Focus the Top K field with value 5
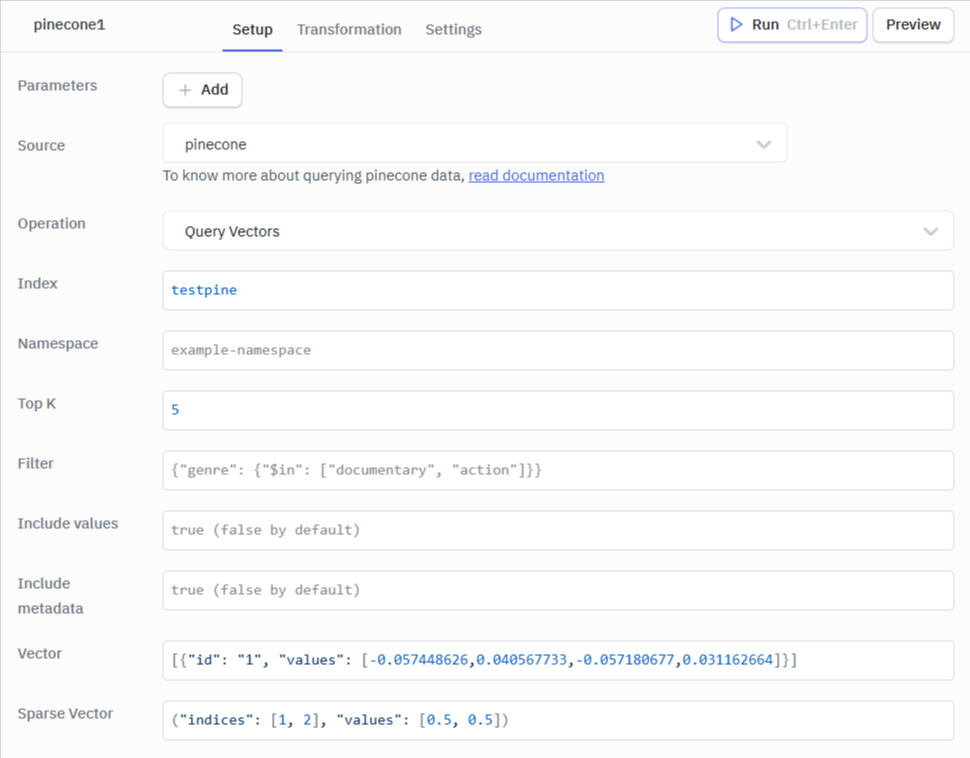The image size is (970, 758). coord(558,410)
